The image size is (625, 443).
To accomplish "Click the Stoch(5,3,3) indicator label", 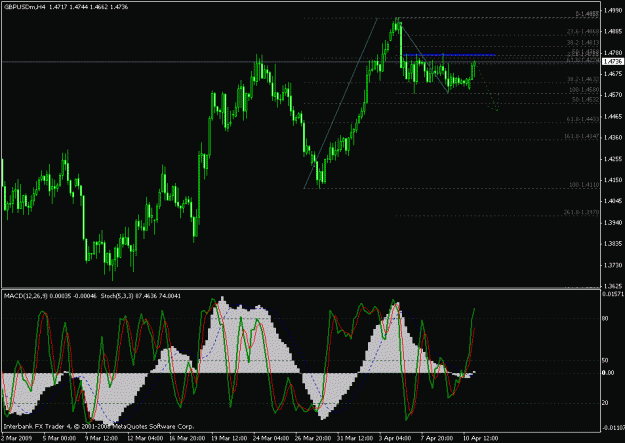I will point(118,296).
